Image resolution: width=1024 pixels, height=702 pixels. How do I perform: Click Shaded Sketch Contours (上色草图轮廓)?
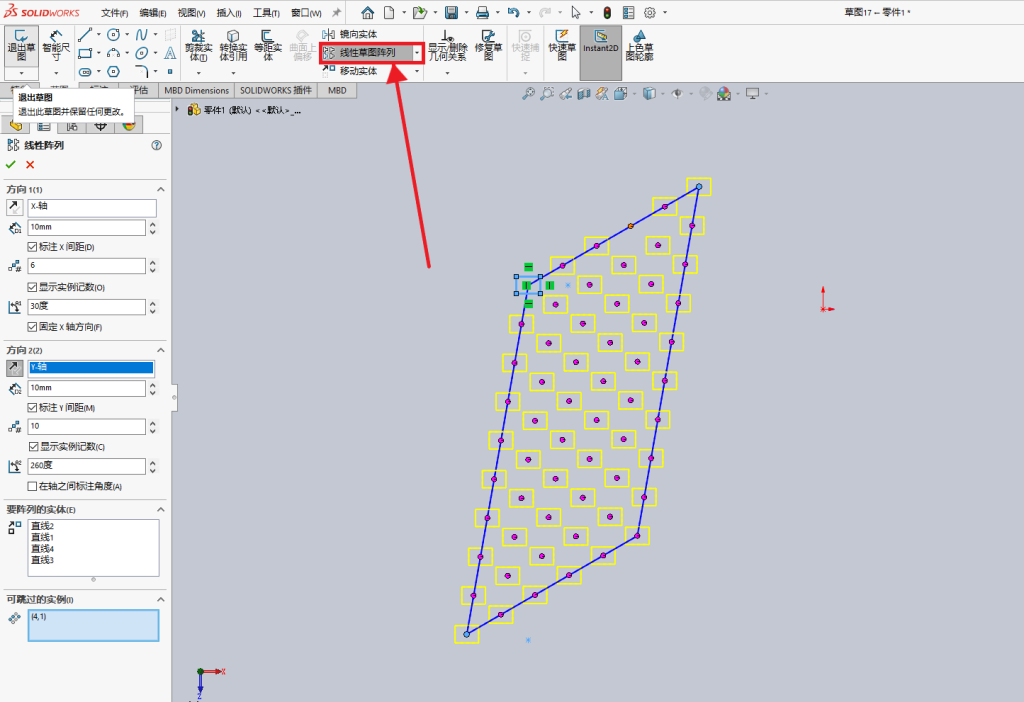tap(639, 46)
